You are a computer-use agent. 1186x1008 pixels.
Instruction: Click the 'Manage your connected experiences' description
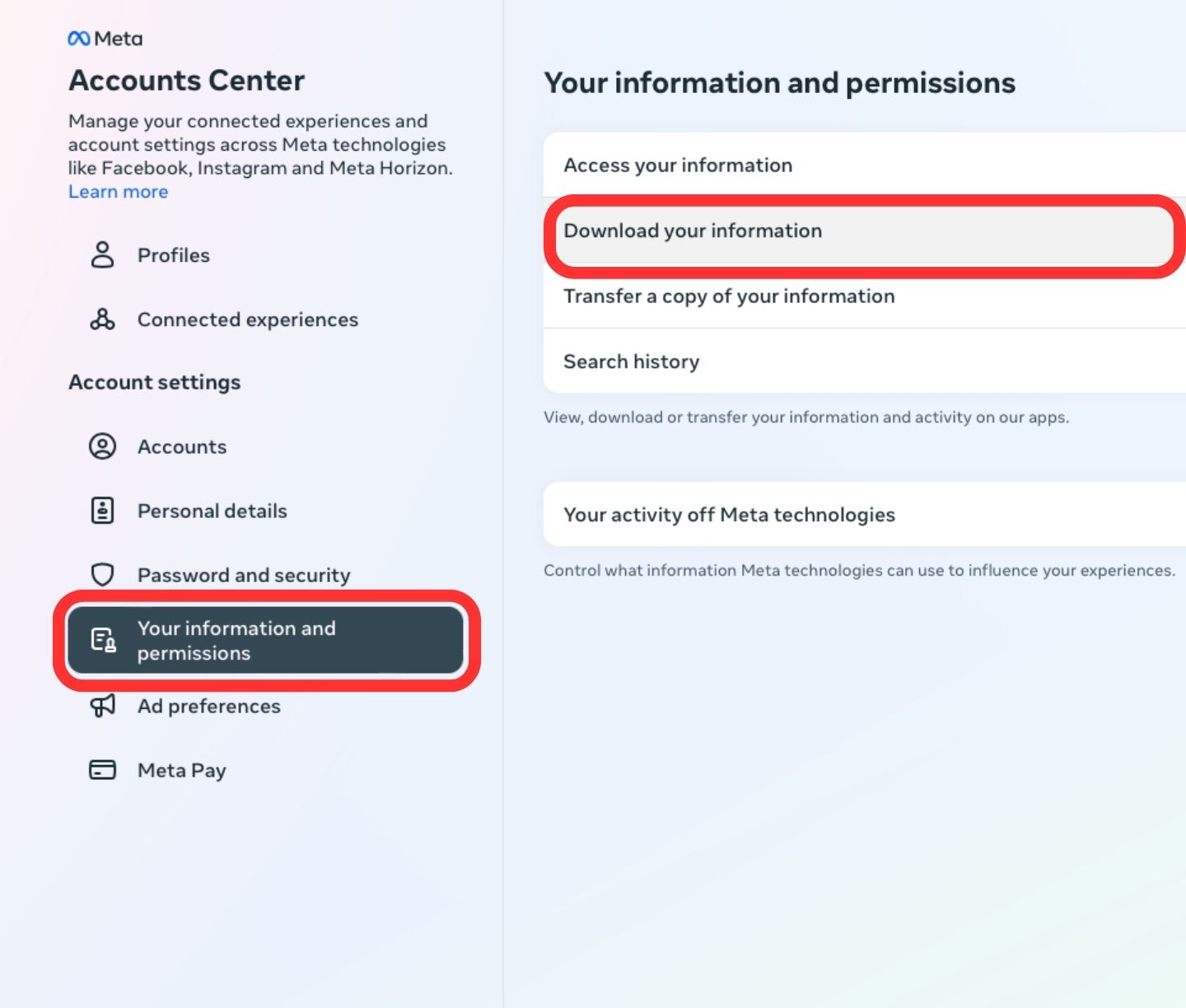coord(260,144)
